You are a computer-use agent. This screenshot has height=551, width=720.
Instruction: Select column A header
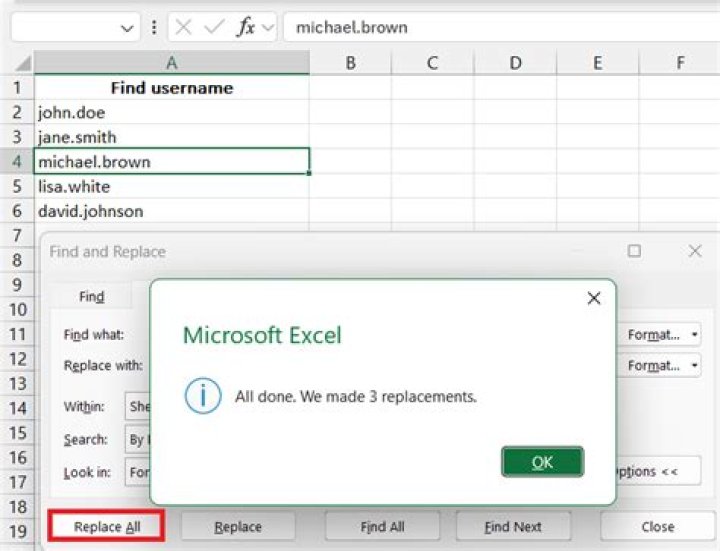tap(172, 63)
